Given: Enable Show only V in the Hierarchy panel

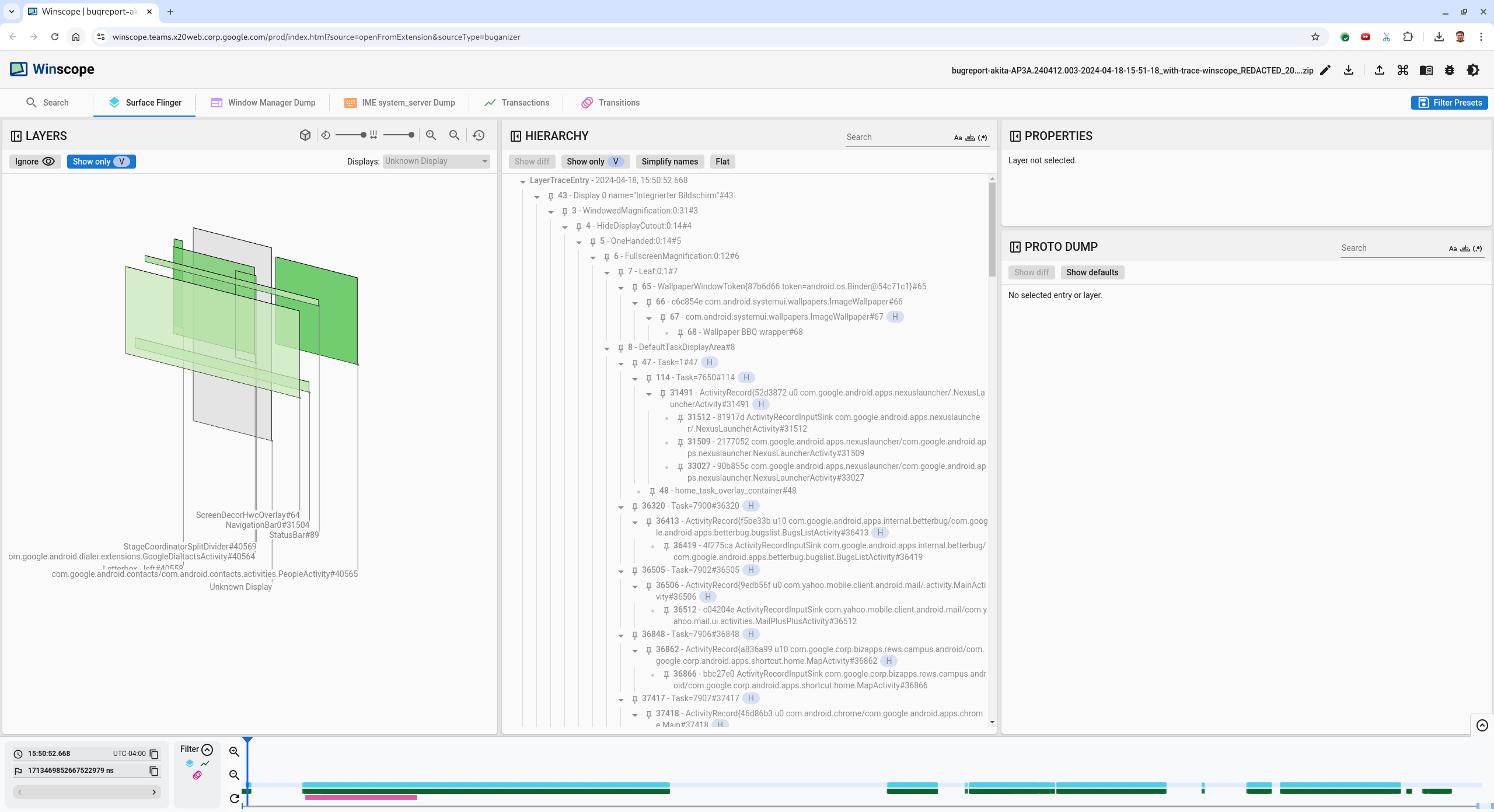Looking at the screenshot, I should point(595,162).
